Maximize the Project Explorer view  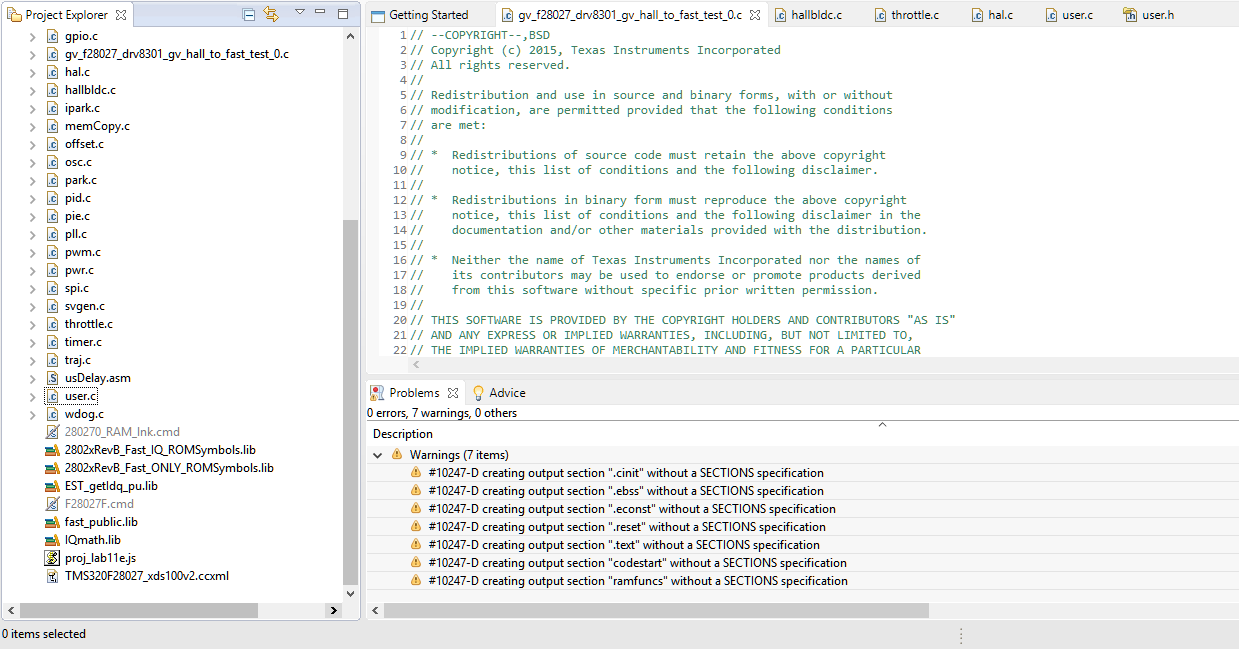click(x=343, y=13)
